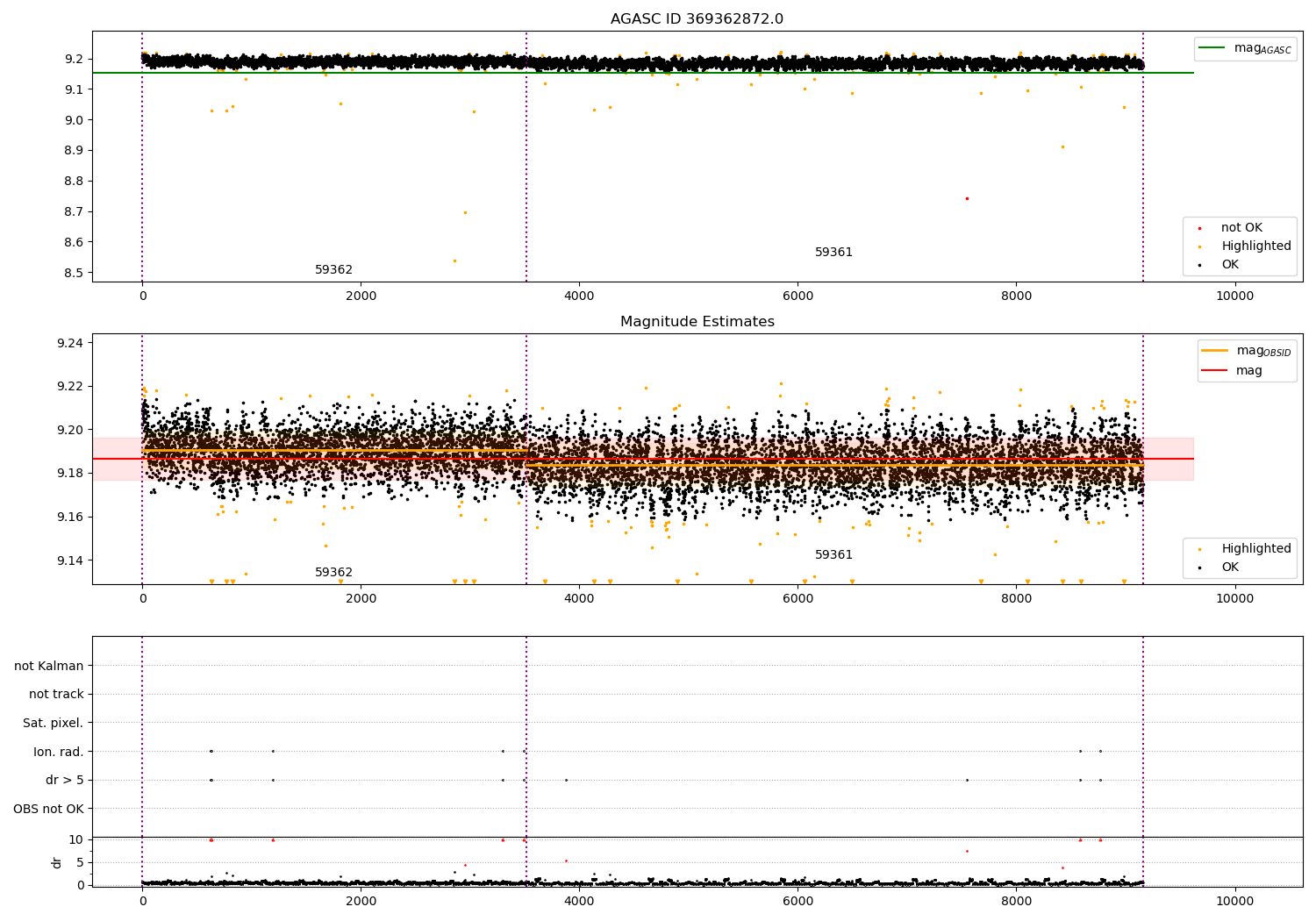Screen dimensions: 1316x921
Task: Click the '8.5' y-tick in the top plot
Action: click(75, 274)
